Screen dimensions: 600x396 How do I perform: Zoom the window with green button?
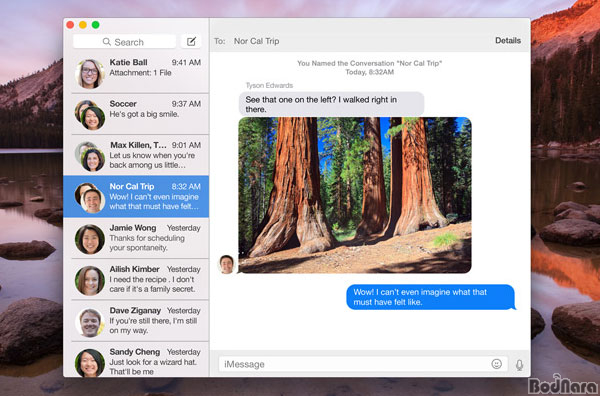coord(95,25)
